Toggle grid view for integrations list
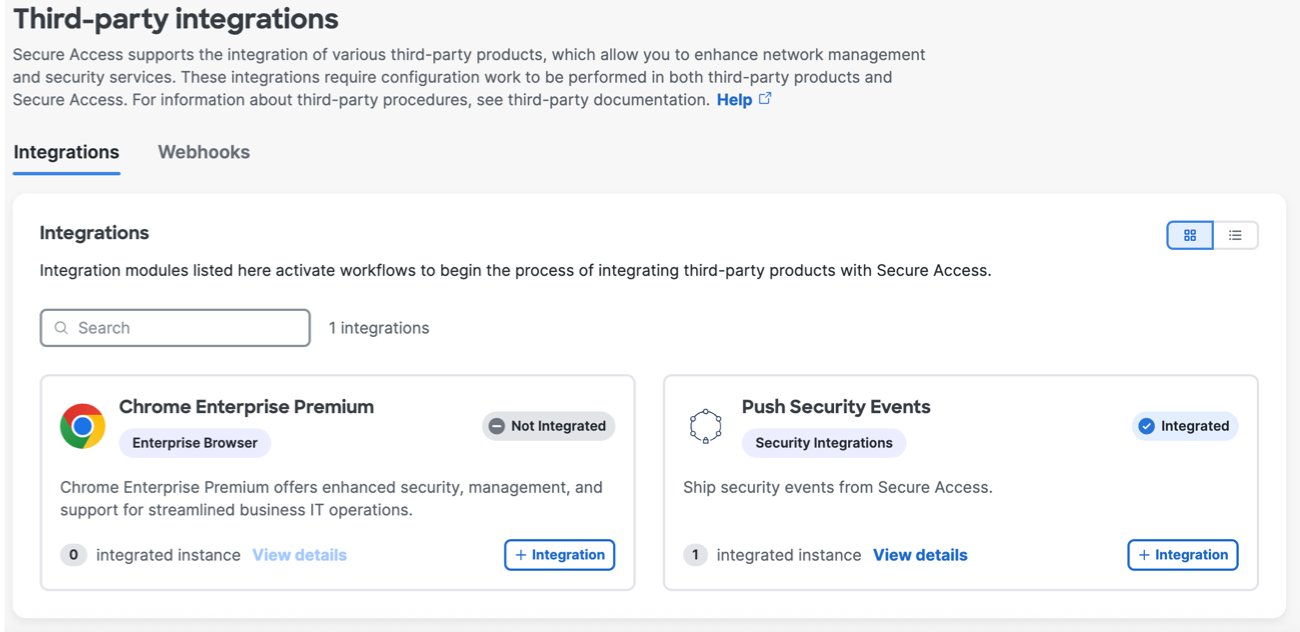Viewport: 1300px width, 632px height. 1189,234
